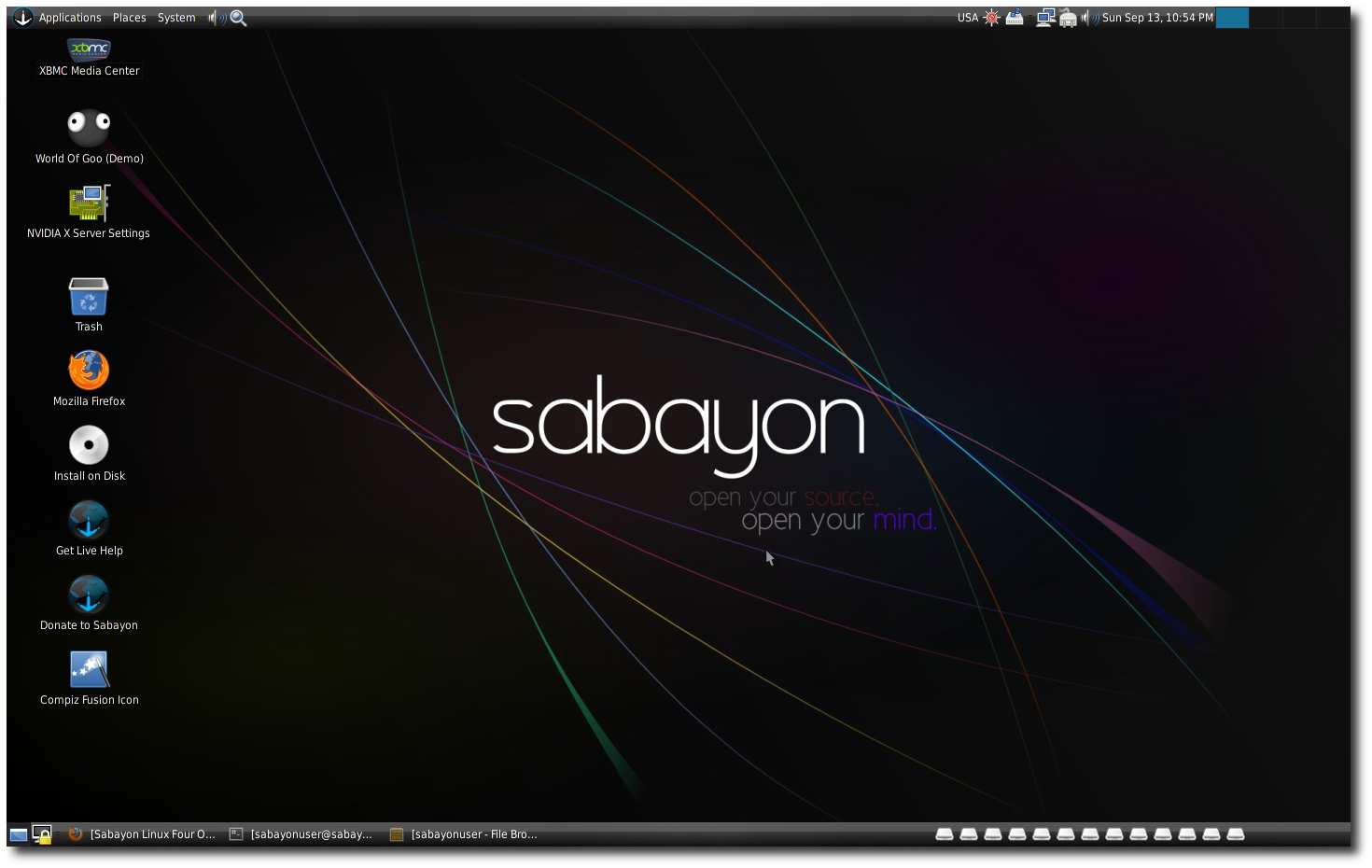Launch Compiz Fusion Icon from desktop

(89, 678)
